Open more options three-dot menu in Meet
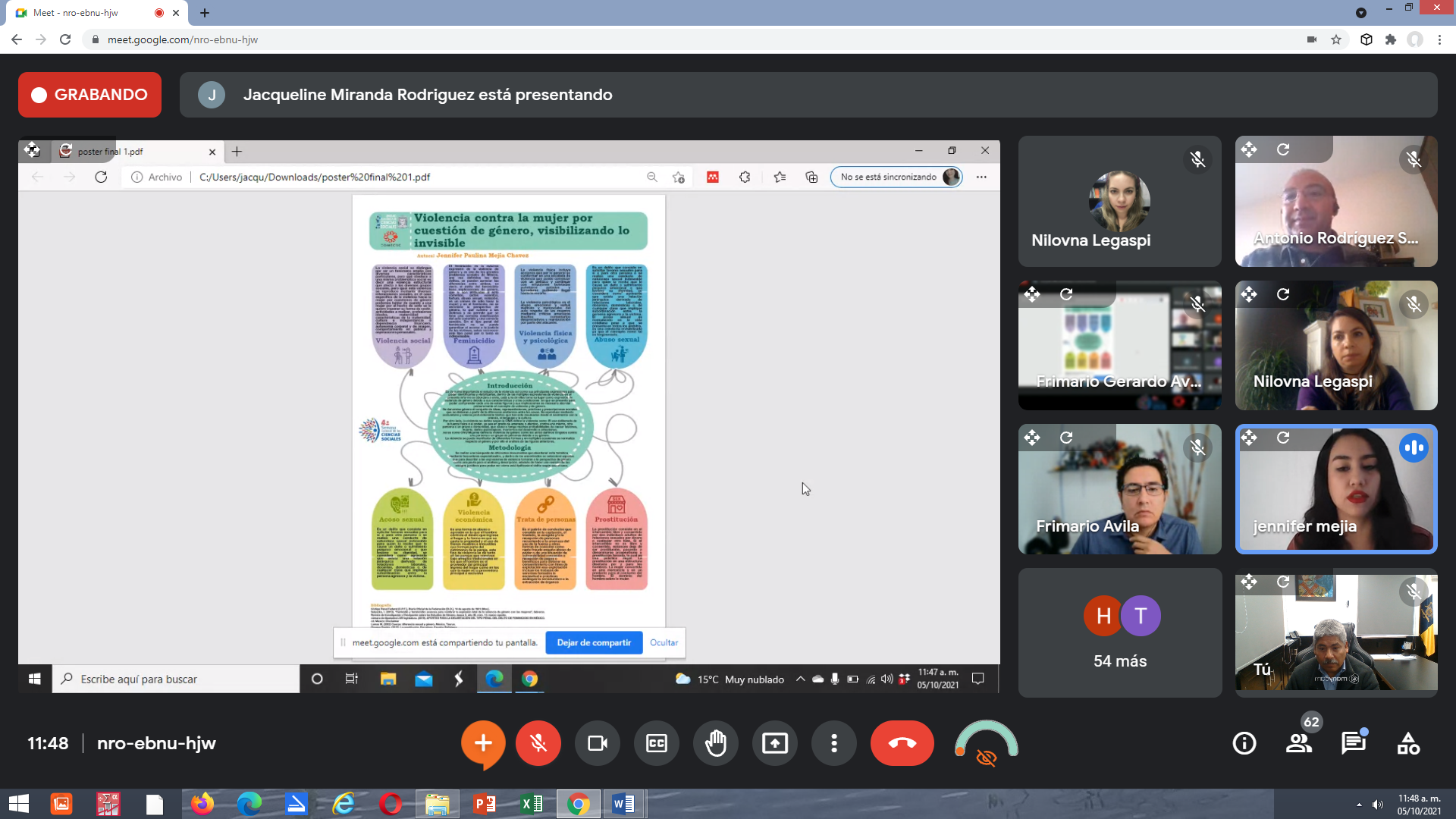 point(834,743)
